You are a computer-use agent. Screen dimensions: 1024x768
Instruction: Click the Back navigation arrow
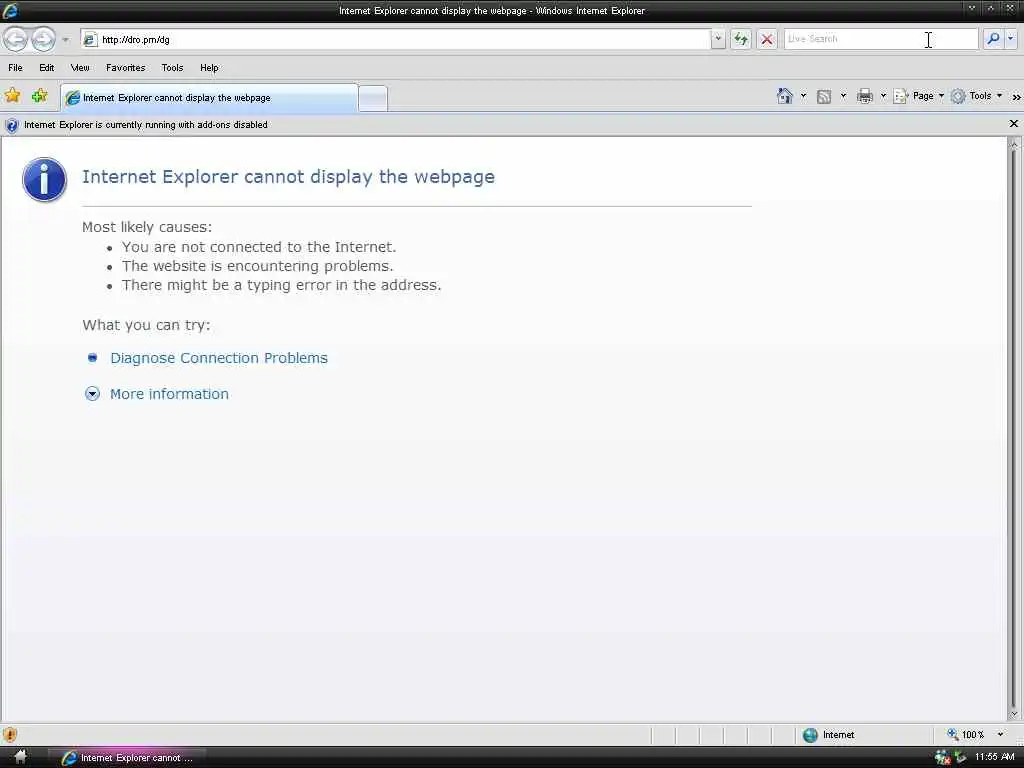coord(16,39)
